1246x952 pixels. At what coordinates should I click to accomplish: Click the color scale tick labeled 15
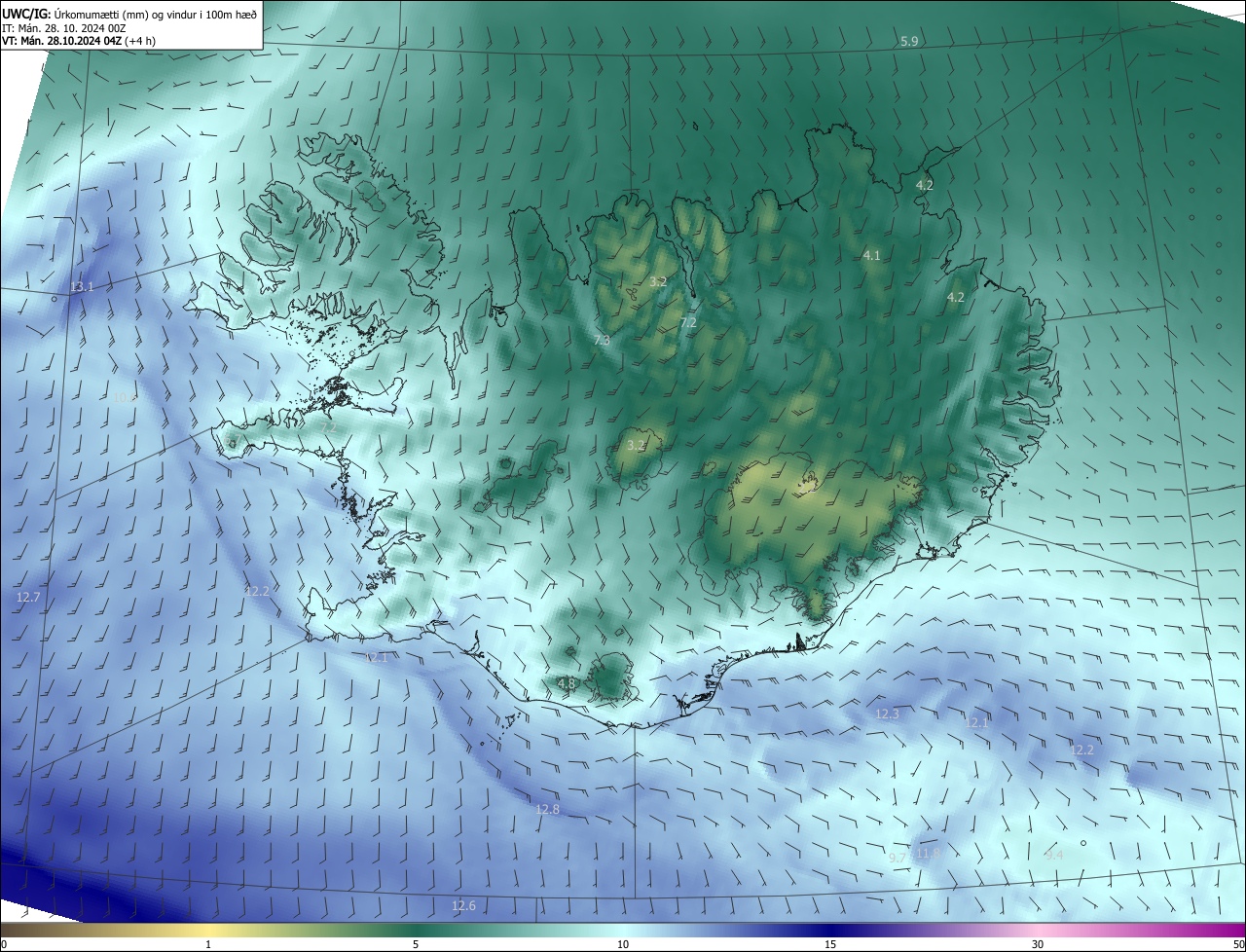click(830, 944)
